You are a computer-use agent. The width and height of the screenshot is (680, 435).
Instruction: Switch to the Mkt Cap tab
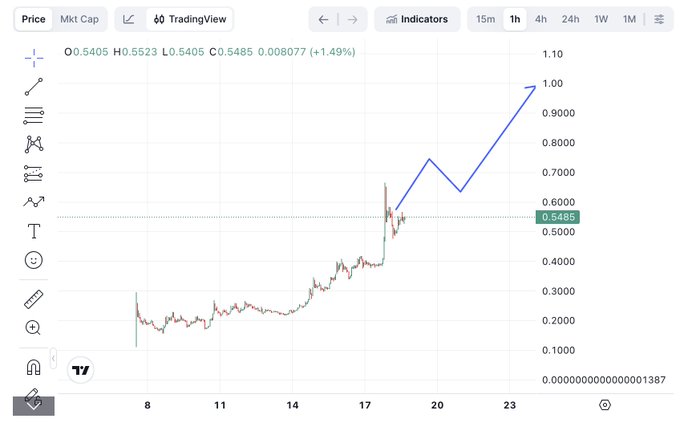click(79, 20)
